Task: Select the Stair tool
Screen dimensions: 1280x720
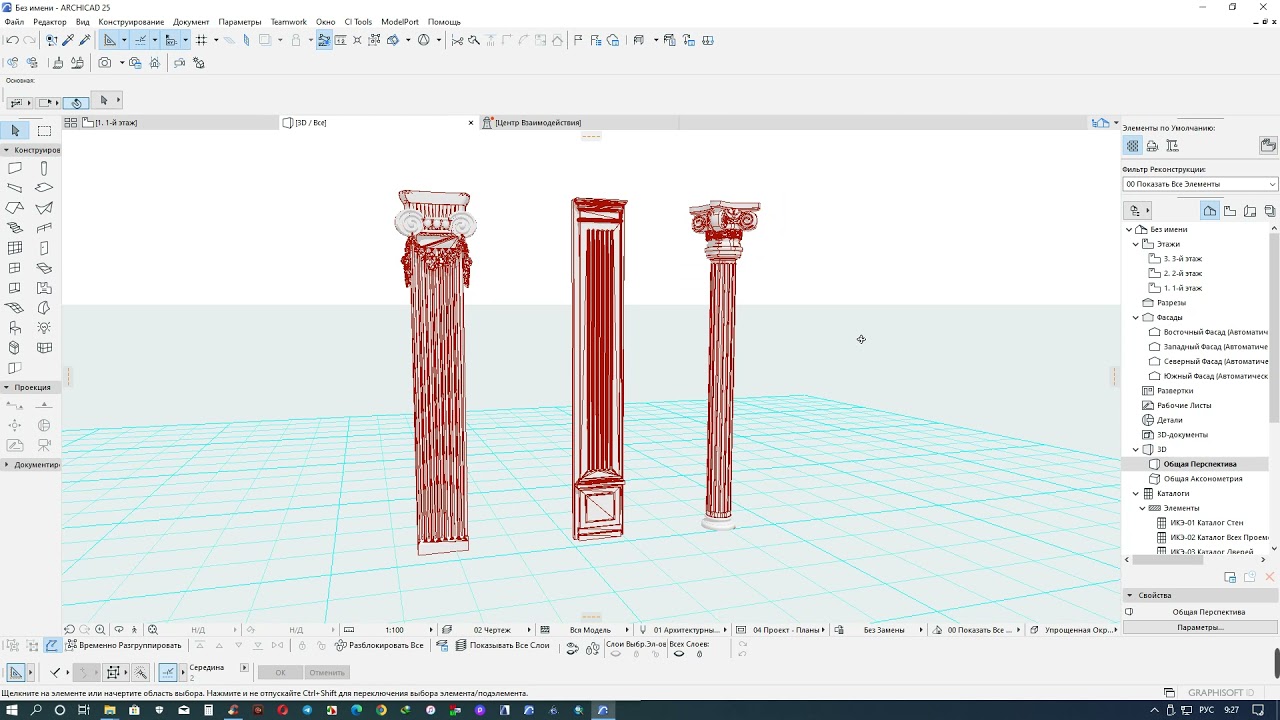Action: tap(15, 228)
